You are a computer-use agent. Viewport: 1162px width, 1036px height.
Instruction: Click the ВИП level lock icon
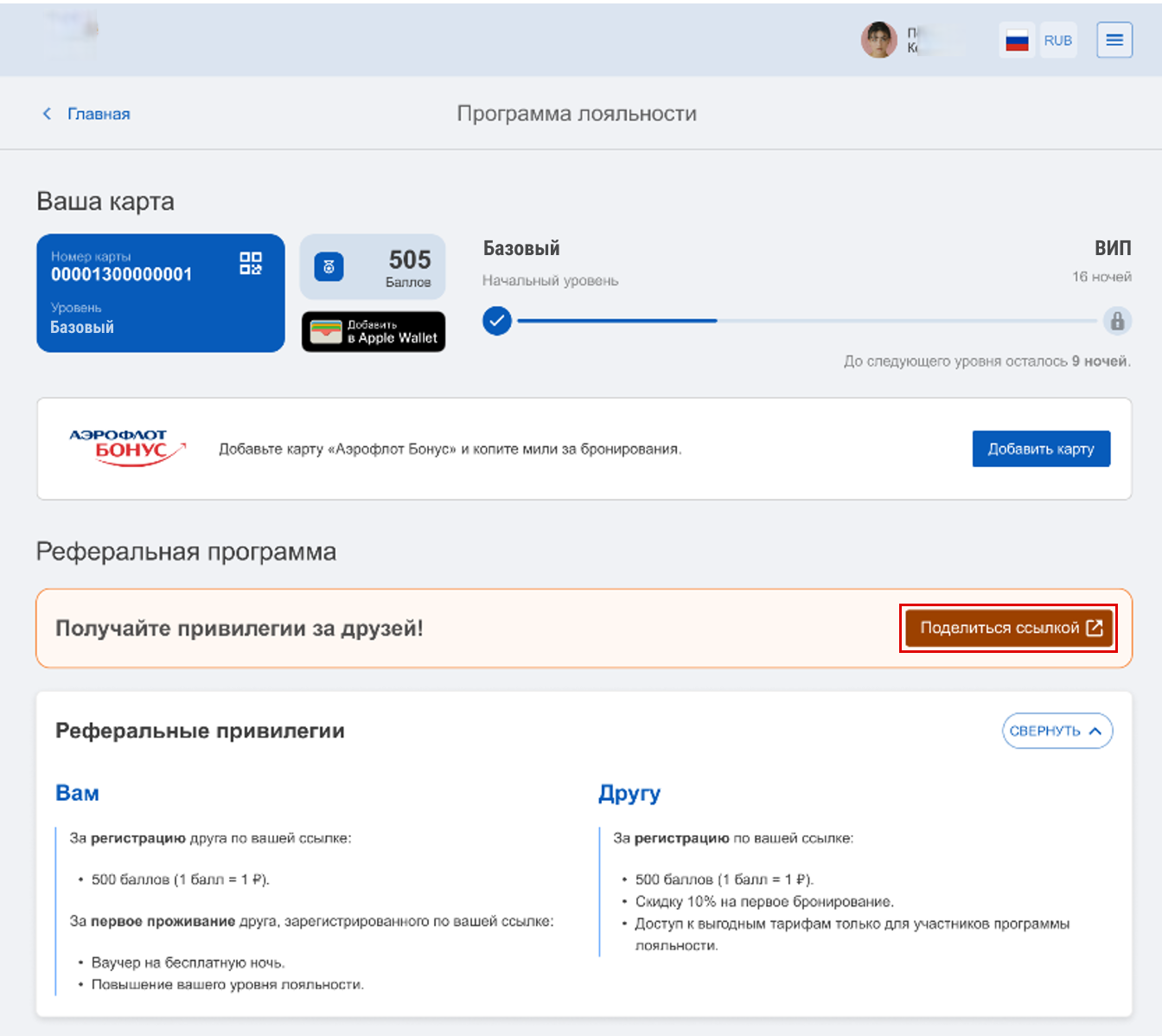tap(1117, 321)
